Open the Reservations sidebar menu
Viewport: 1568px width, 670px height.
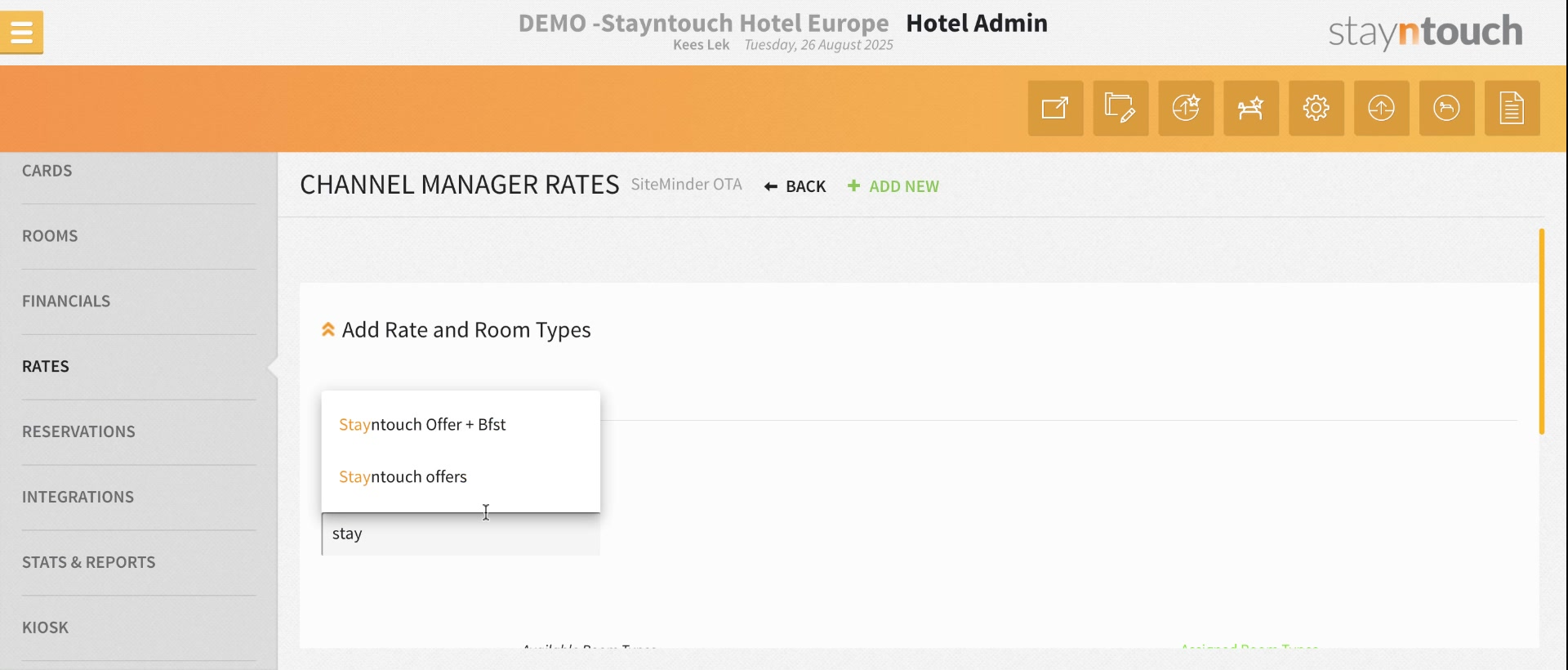pyautogui.click(x=78, y=432)
